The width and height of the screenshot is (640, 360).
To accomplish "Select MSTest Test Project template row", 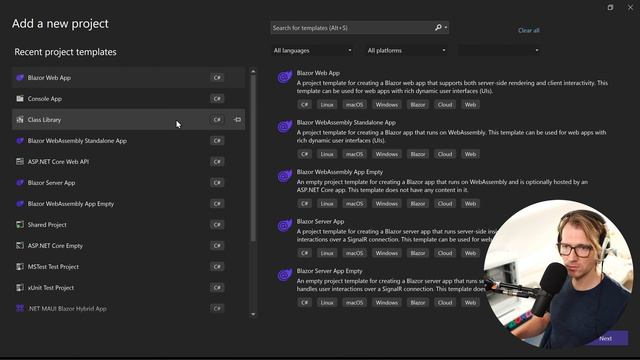I will (128, 267).
